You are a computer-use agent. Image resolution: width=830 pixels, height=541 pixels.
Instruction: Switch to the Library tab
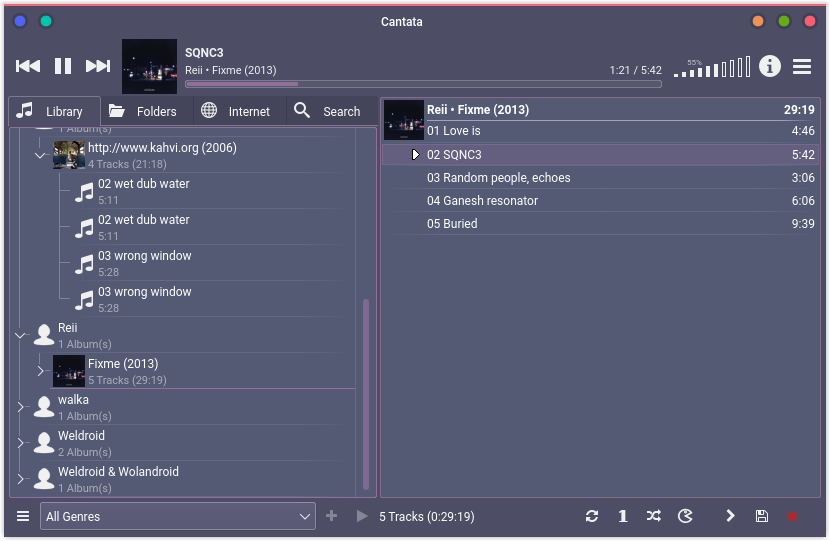coord(55,111)
